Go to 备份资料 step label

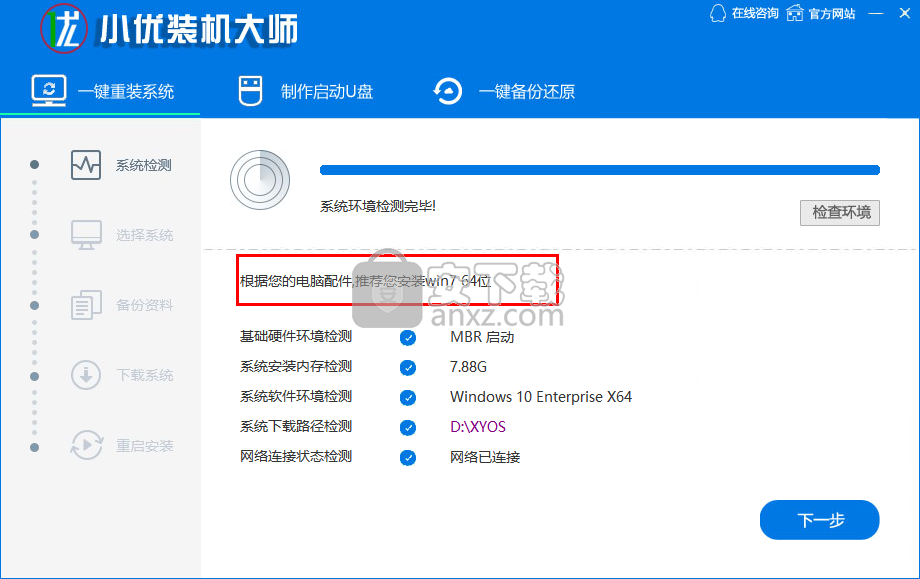[144, 305]
